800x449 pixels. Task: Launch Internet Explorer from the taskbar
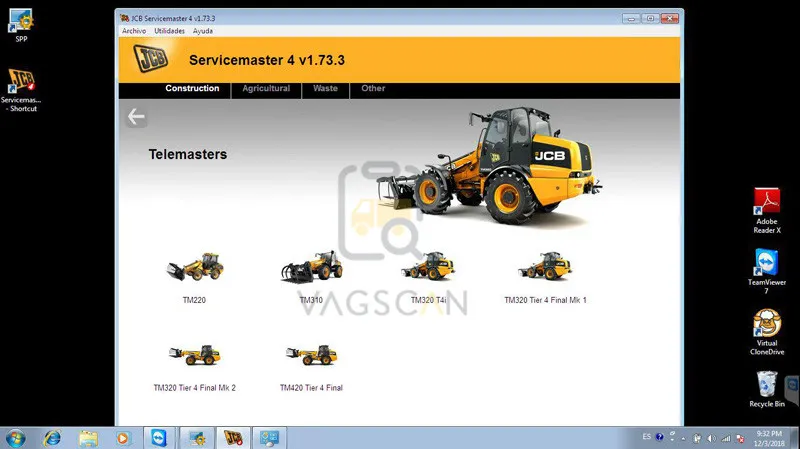click(x=52, y=438)
